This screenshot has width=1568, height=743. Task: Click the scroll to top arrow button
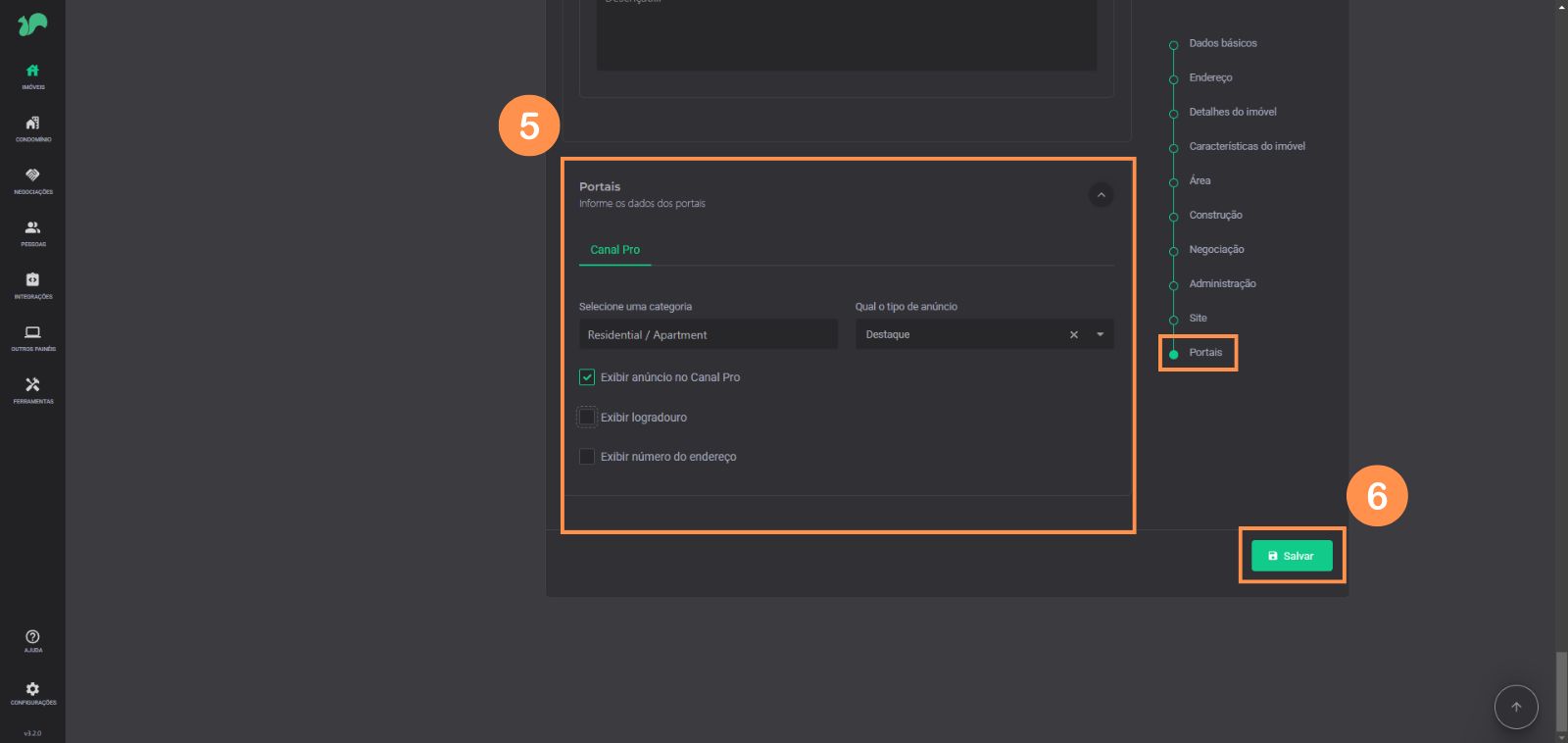point(1515,707)
